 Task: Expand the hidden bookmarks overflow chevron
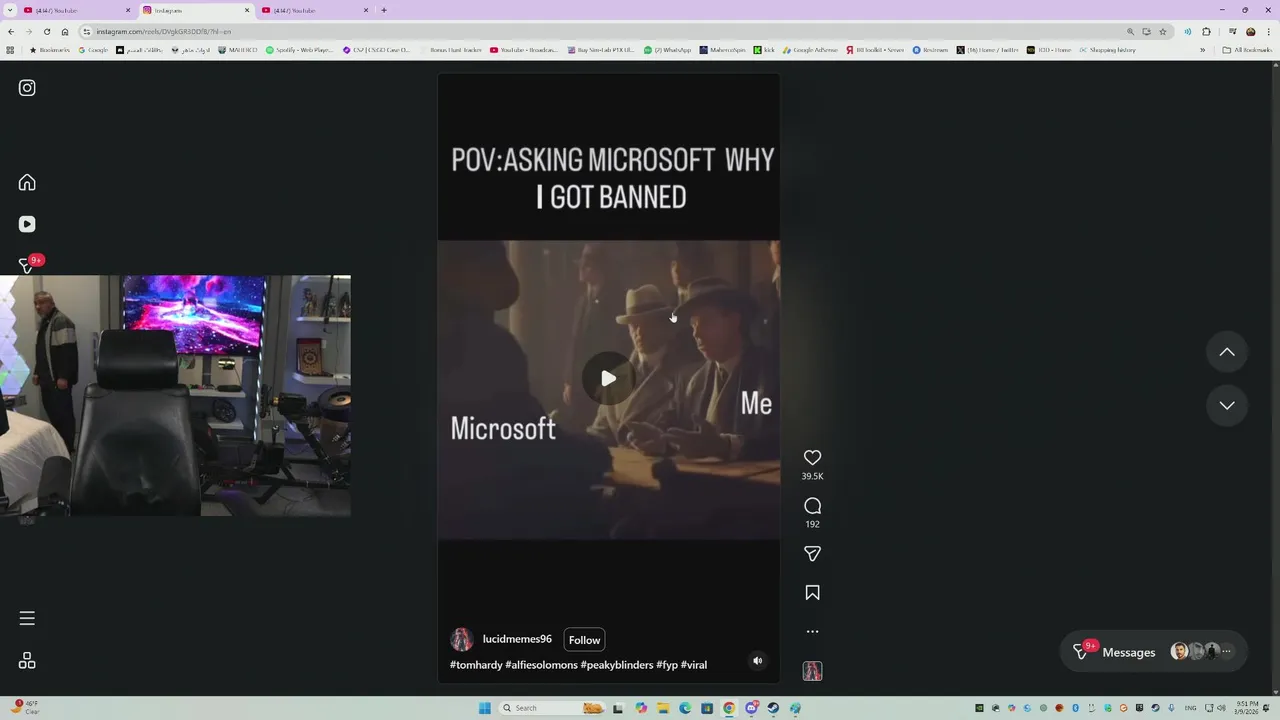pyautogui.click(x=1202, y=49)
